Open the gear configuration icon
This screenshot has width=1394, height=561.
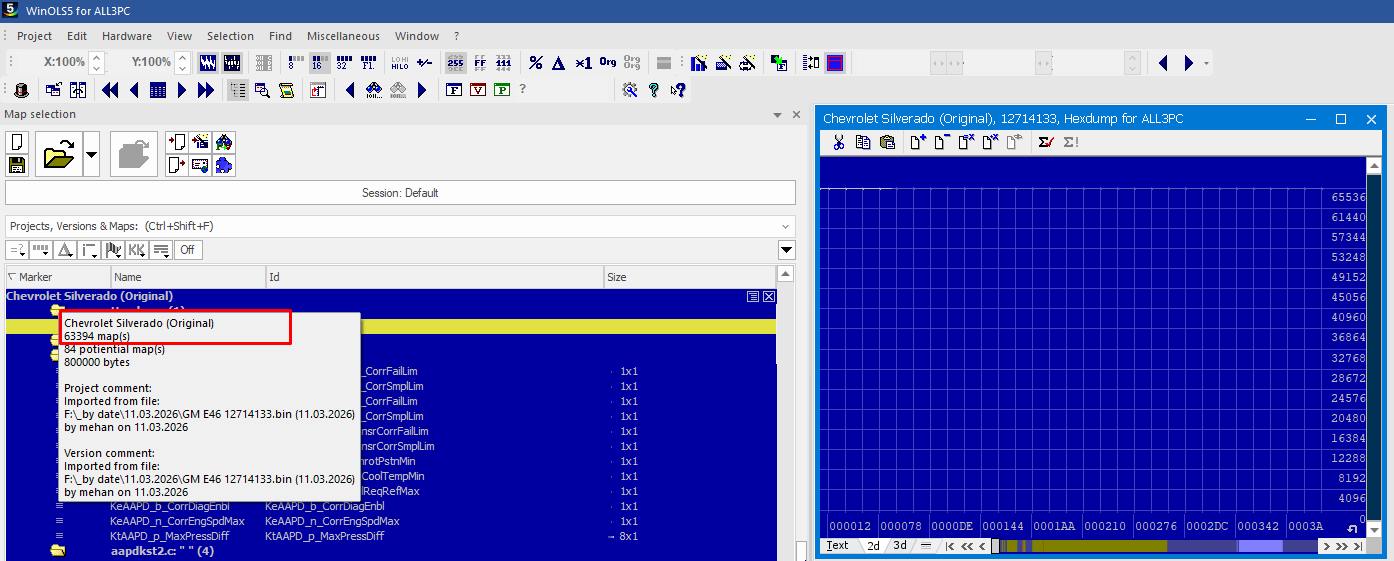click(x=630, y=90)
